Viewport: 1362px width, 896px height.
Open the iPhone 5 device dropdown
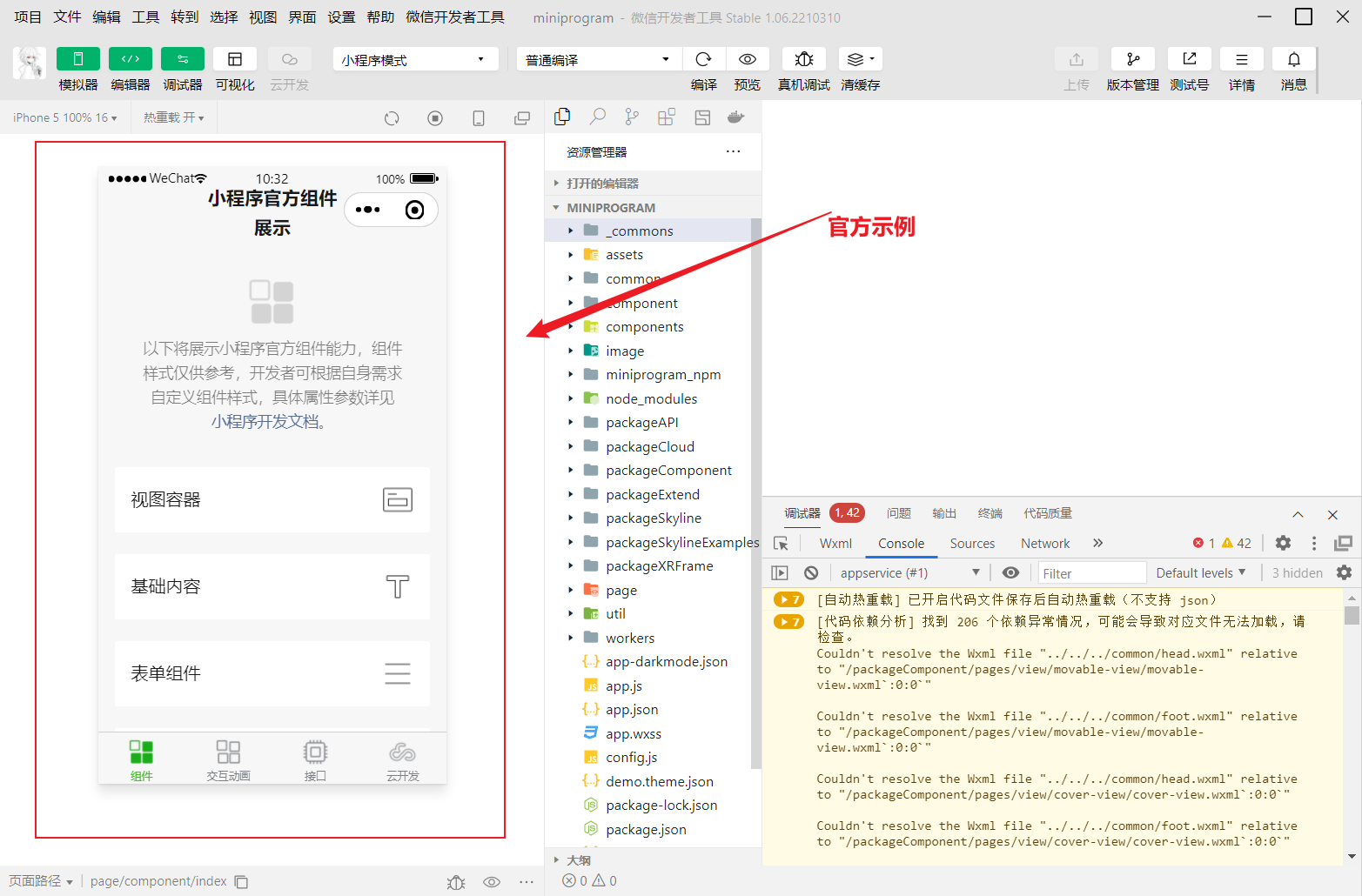65,117
